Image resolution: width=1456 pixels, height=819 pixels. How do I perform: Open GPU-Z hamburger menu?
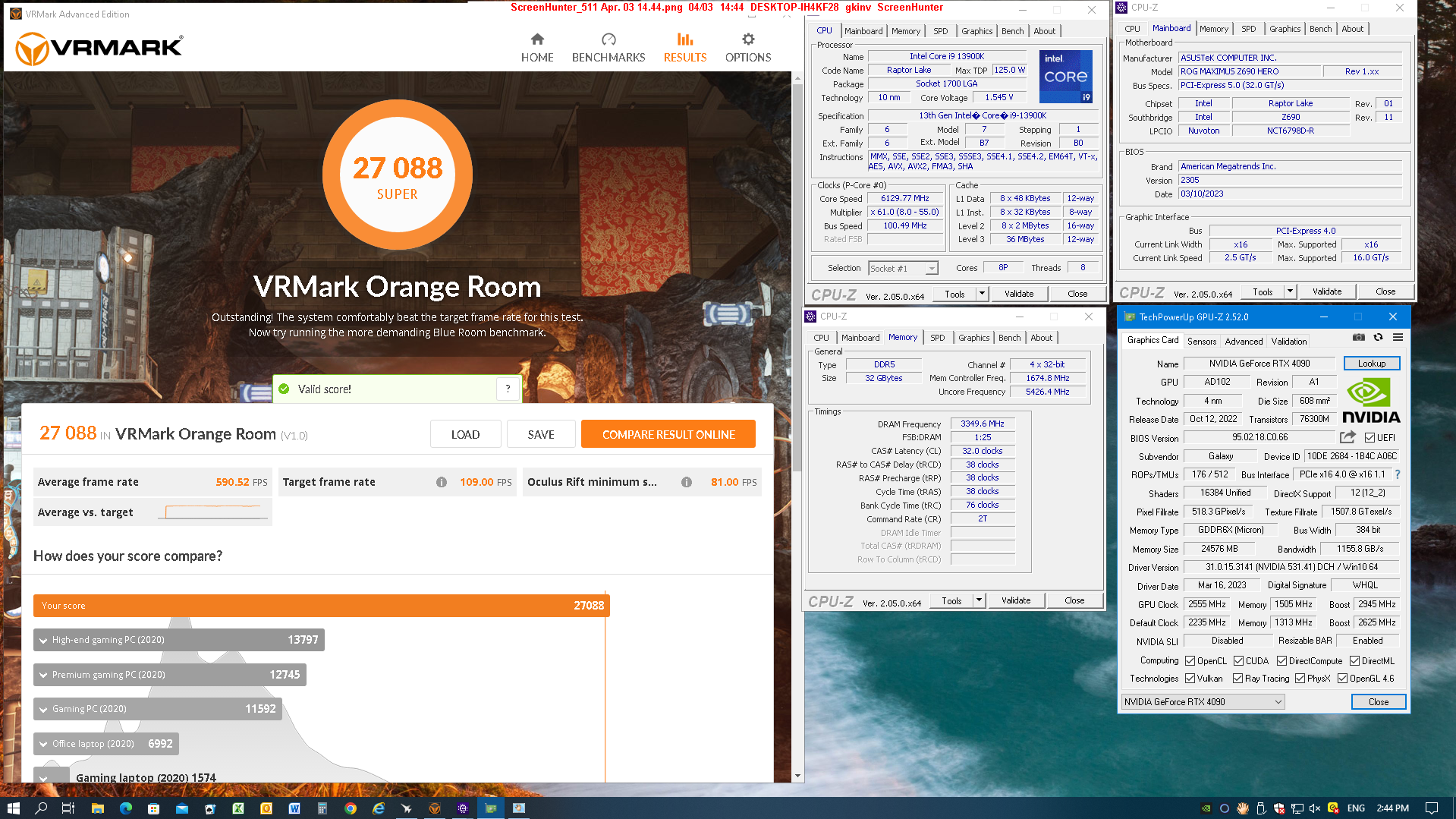click(1398, 337)
